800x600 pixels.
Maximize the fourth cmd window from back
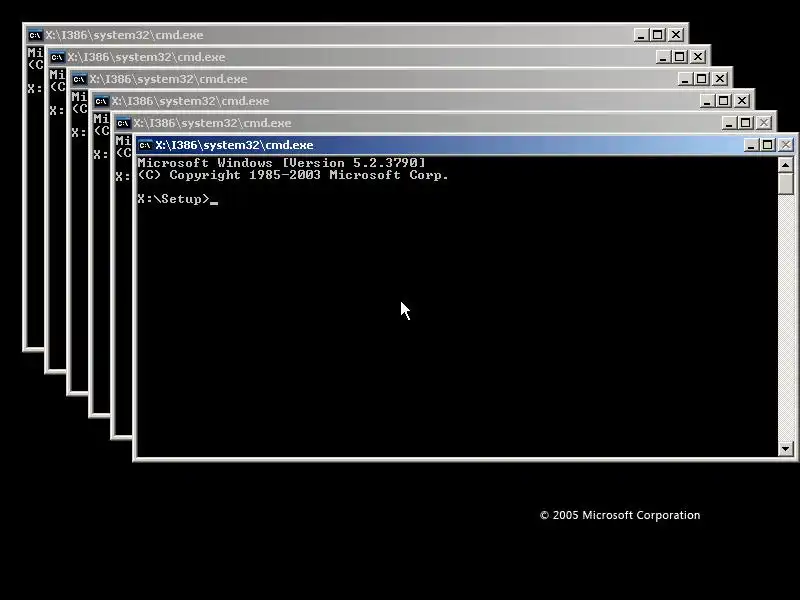(x=723, y=101)
